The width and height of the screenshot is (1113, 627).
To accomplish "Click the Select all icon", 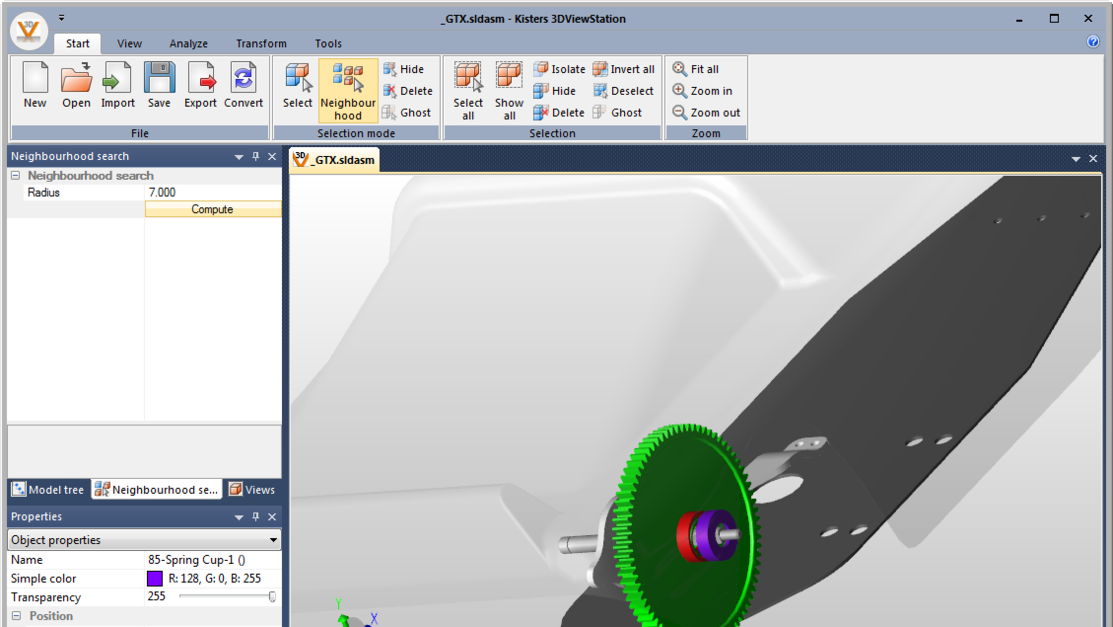I will (468, 91).
